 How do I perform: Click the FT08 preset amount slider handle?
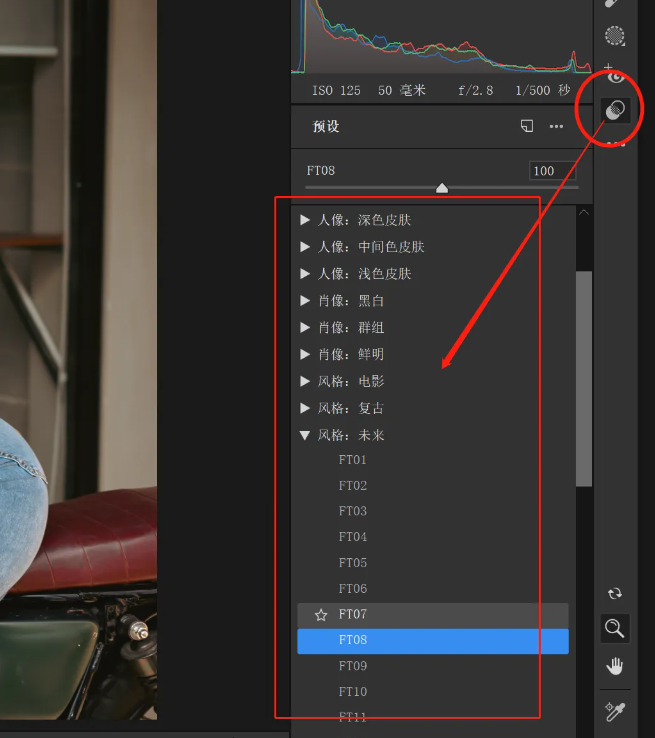tap(442, 188)
